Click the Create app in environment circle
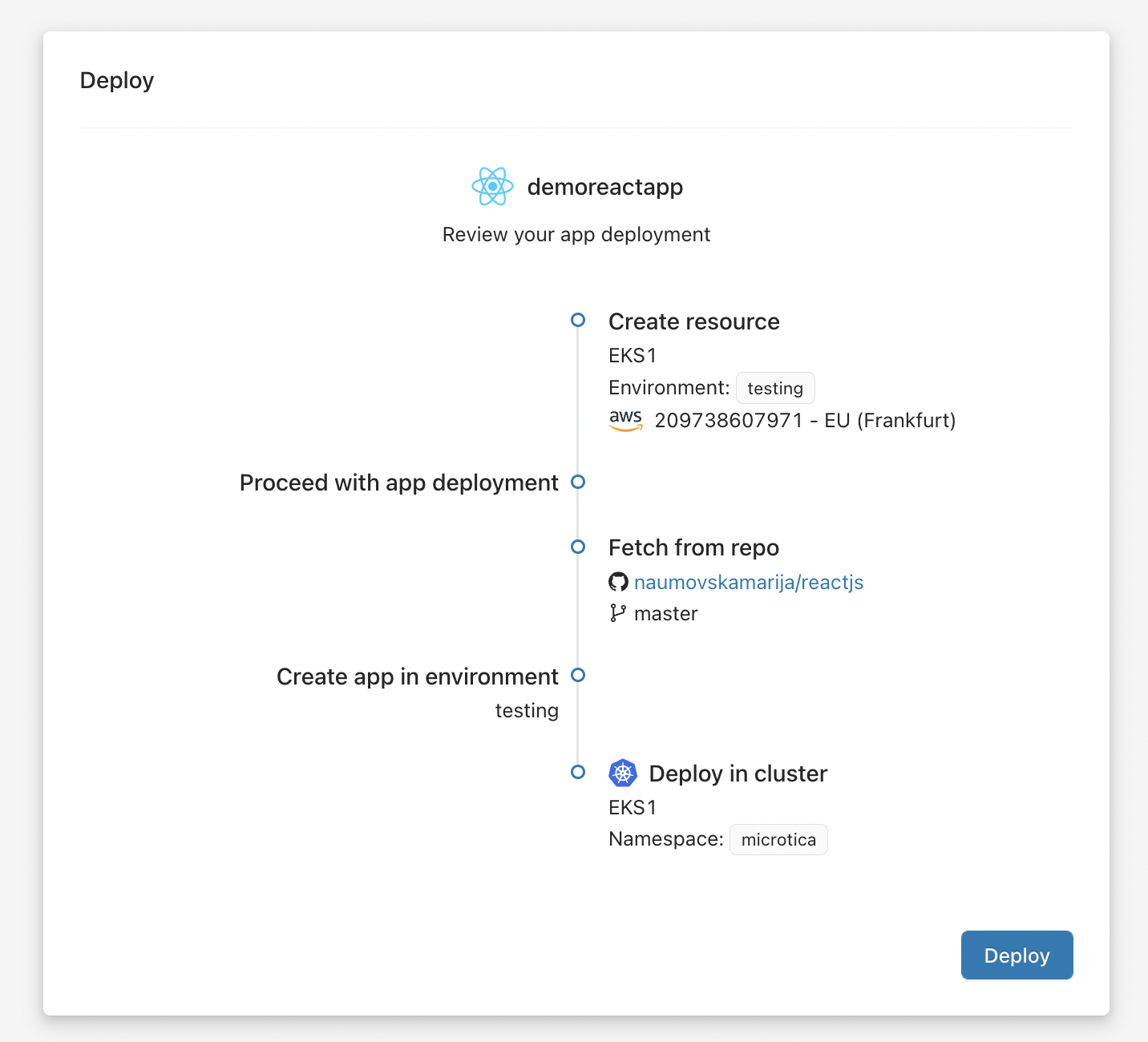 pyautogui.click(x=577, y=676)
